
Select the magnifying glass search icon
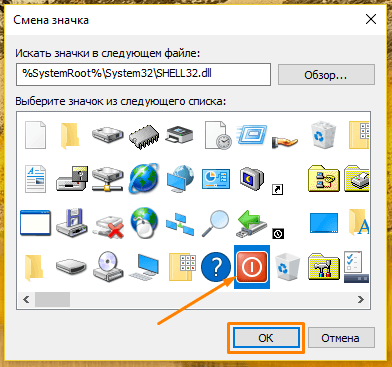216,223
